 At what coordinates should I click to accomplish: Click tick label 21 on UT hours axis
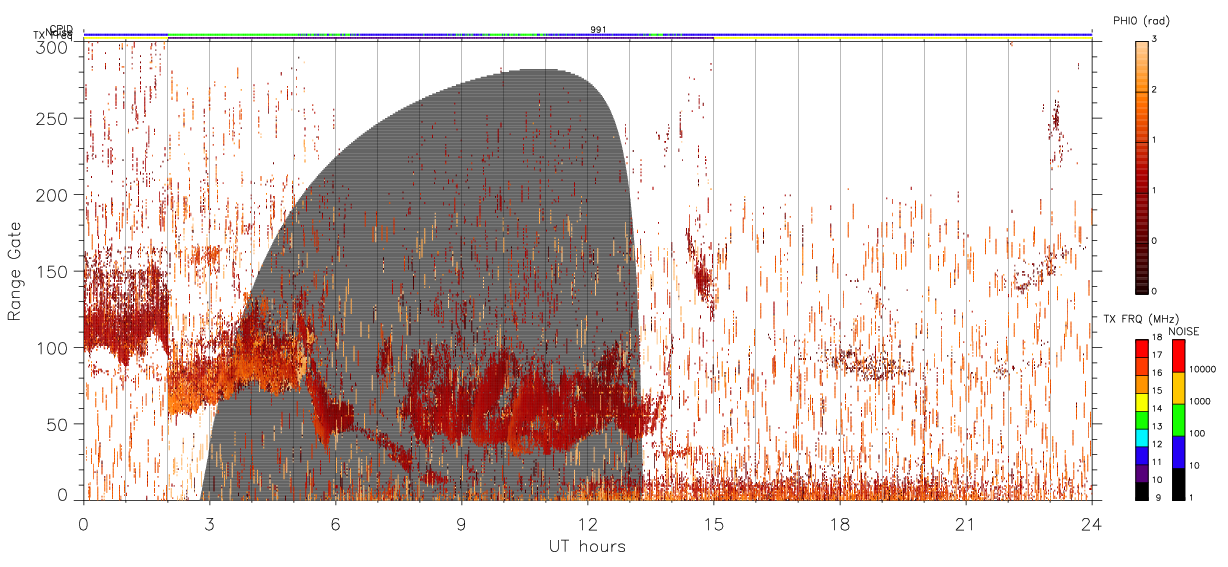click(x=965, y=524)
